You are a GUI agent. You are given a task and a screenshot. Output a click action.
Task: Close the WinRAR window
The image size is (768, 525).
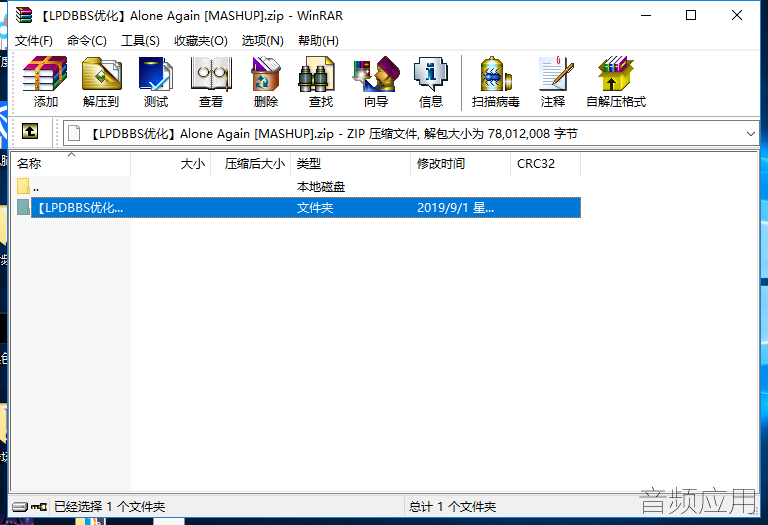(x=737, y=15)
